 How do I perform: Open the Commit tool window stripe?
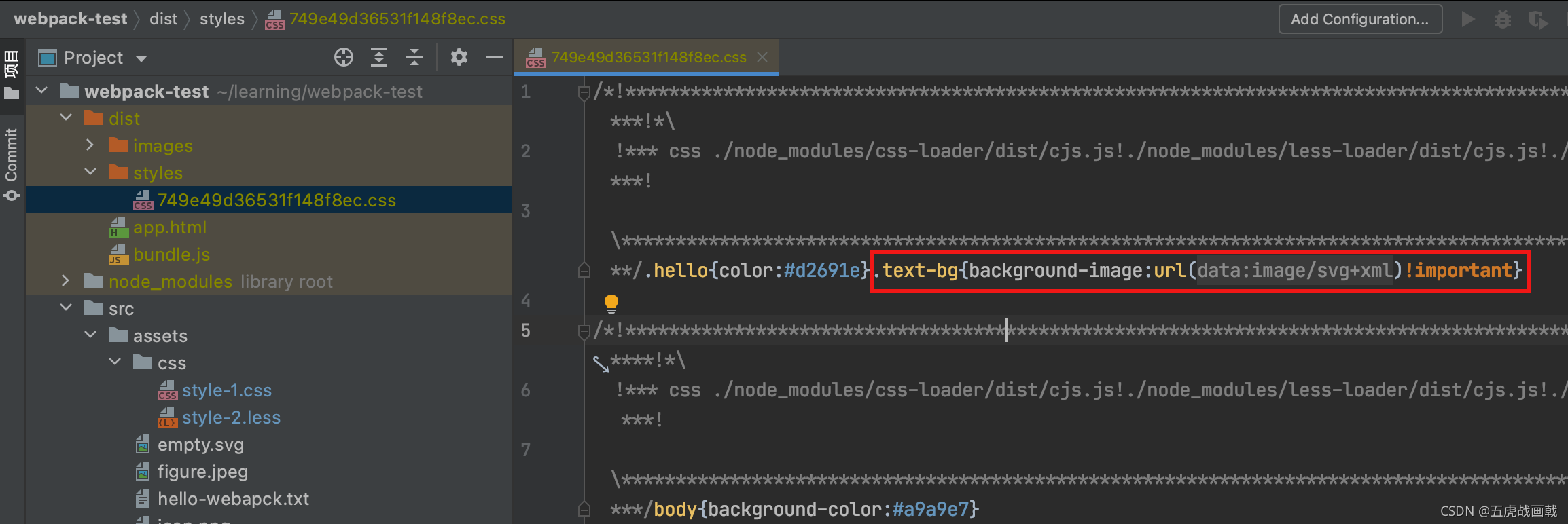tap(12, 164)
